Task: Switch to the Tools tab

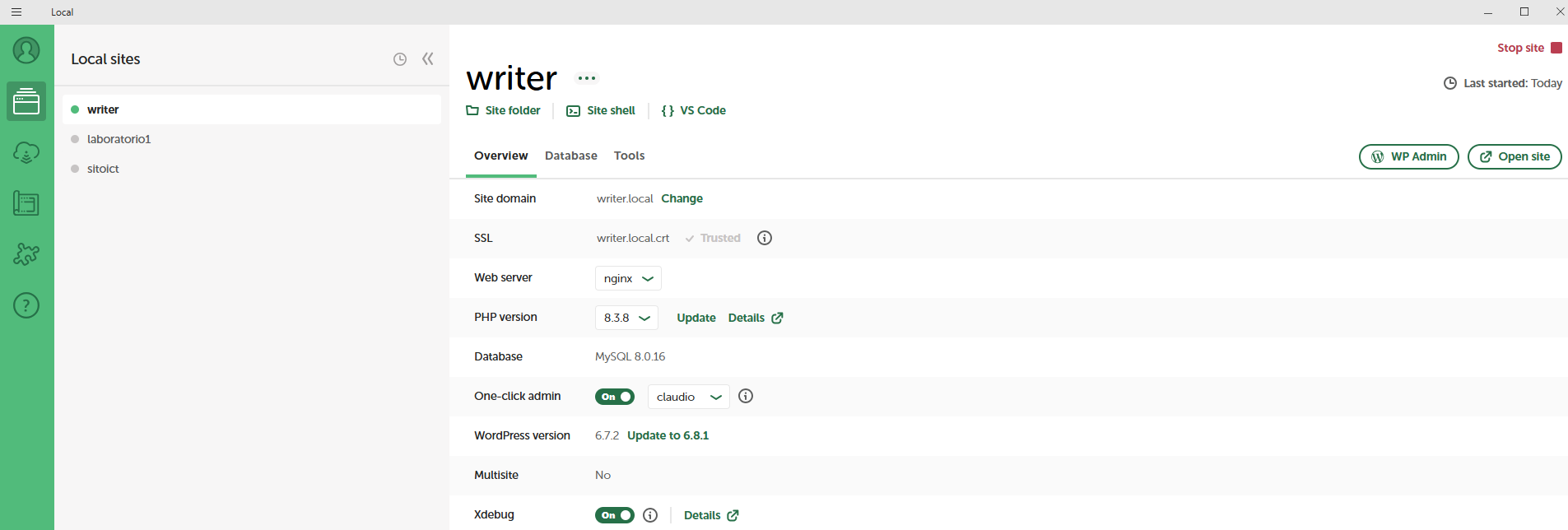Action: click(x=630, y=156)
